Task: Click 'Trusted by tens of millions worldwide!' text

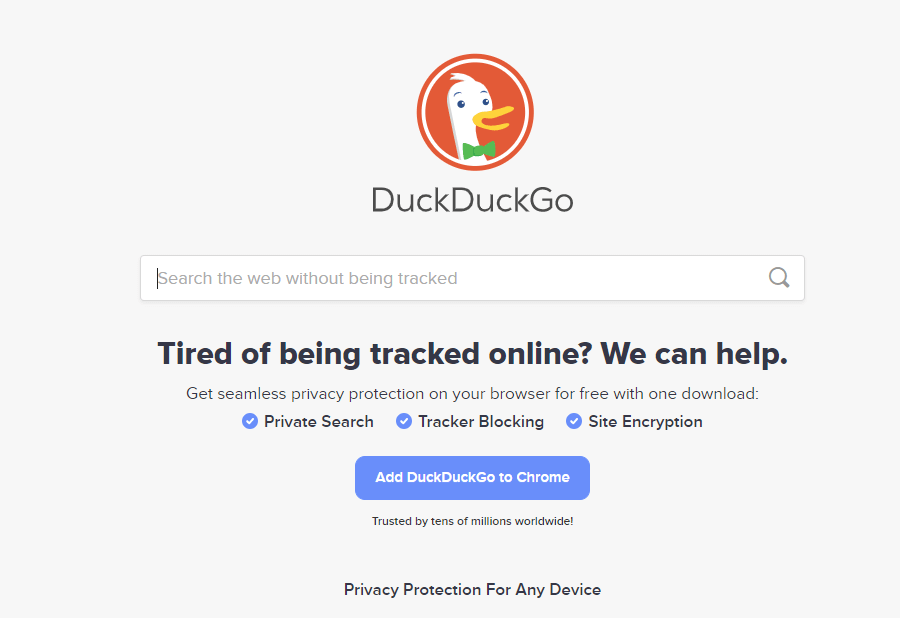Action: click(x=472, y=521)
